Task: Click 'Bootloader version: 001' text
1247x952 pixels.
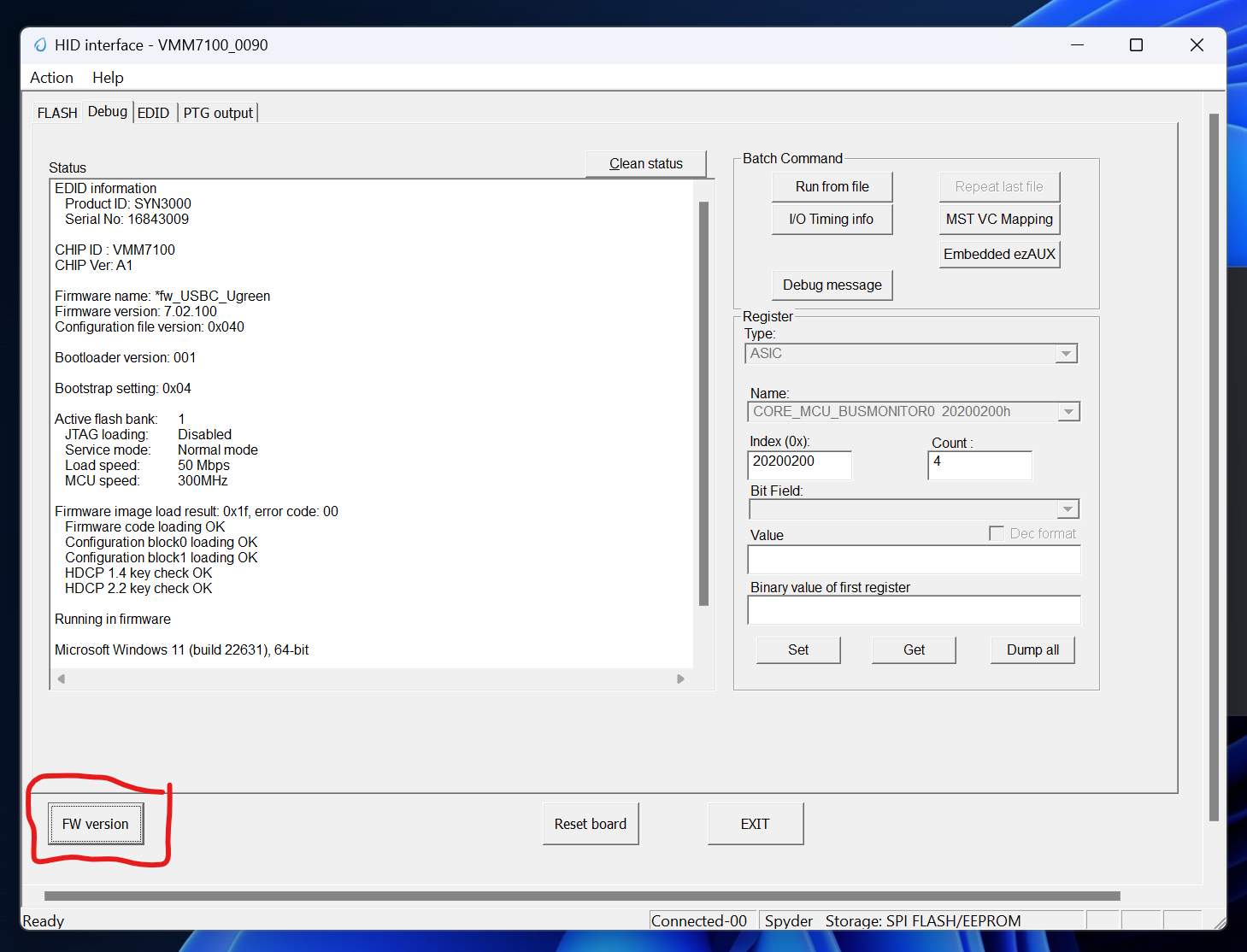Action: coord(126,357)
